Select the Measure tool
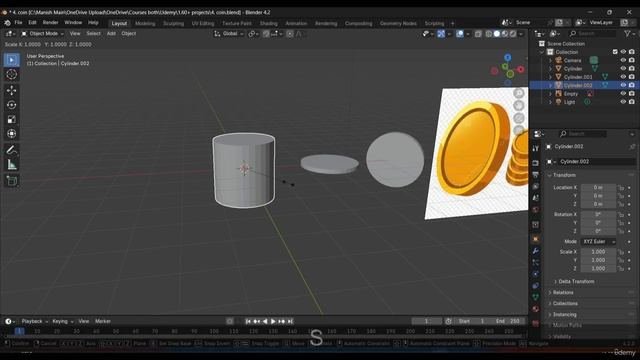Viewport: 640px width, 360px height. click(11, 164)
